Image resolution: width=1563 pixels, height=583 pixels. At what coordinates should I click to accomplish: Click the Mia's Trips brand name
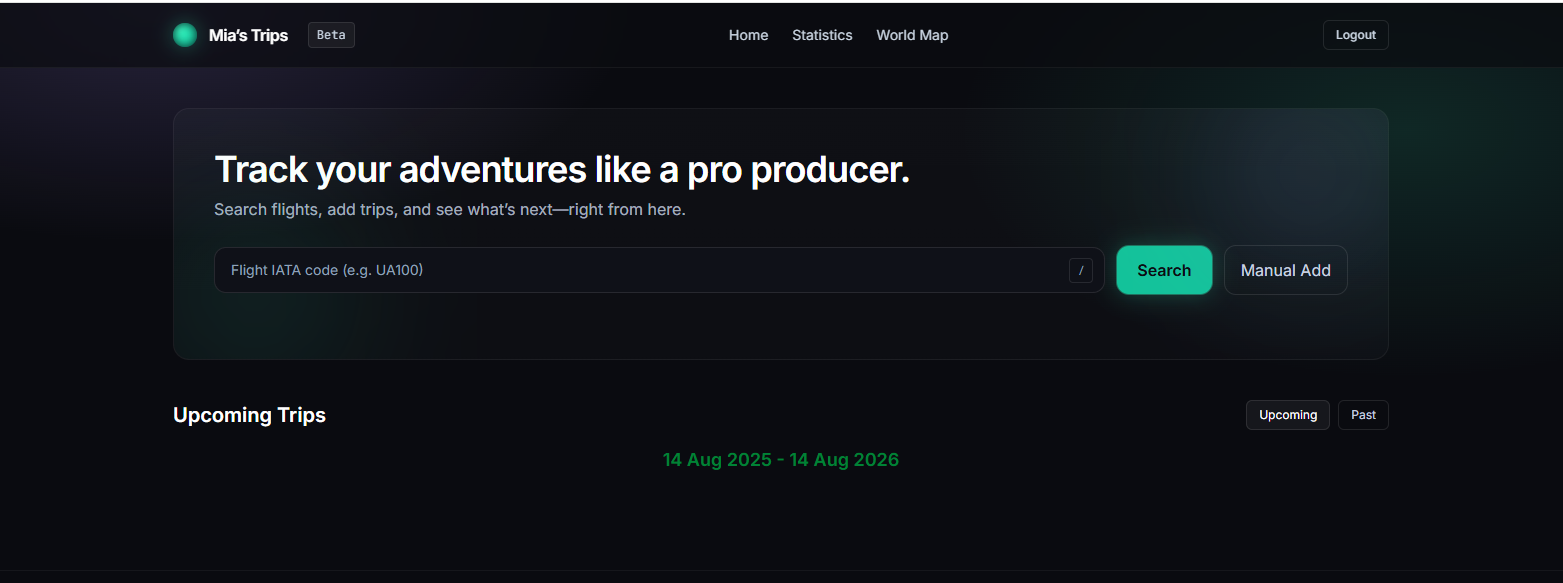pos(248,35)
